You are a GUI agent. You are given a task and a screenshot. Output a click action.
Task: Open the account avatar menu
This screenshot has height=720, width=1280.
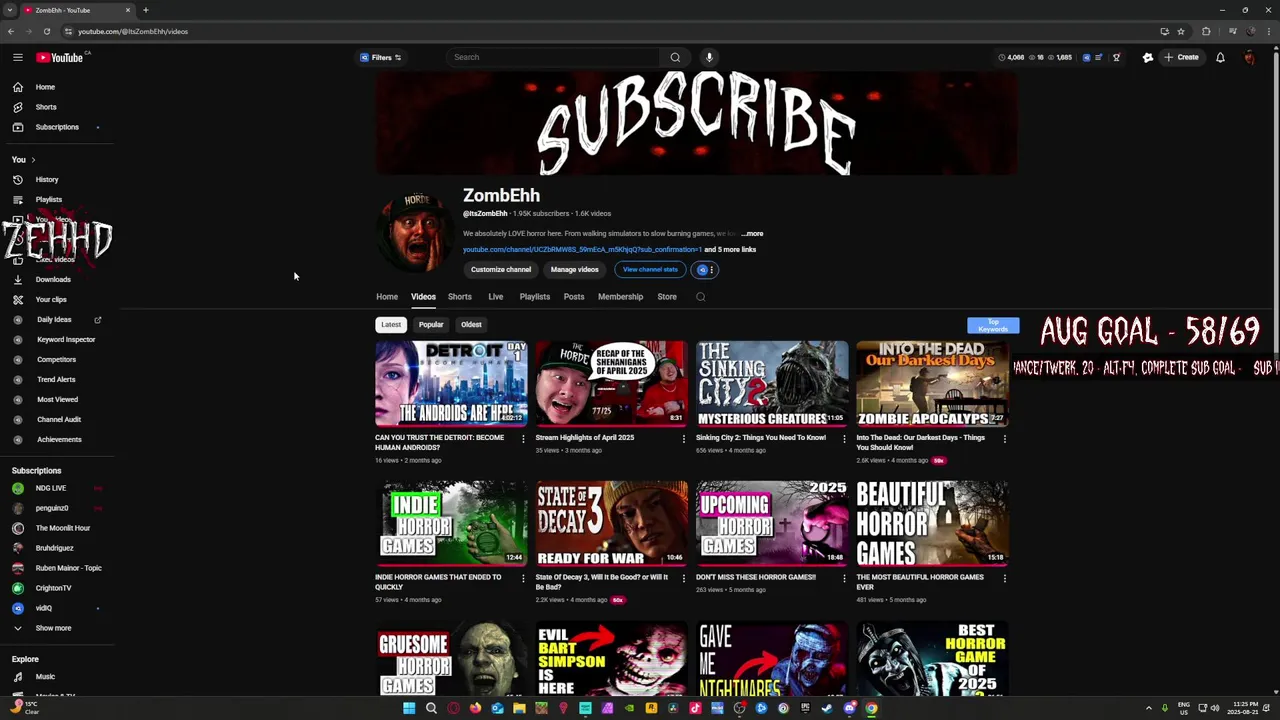(x=1250, y=57)
